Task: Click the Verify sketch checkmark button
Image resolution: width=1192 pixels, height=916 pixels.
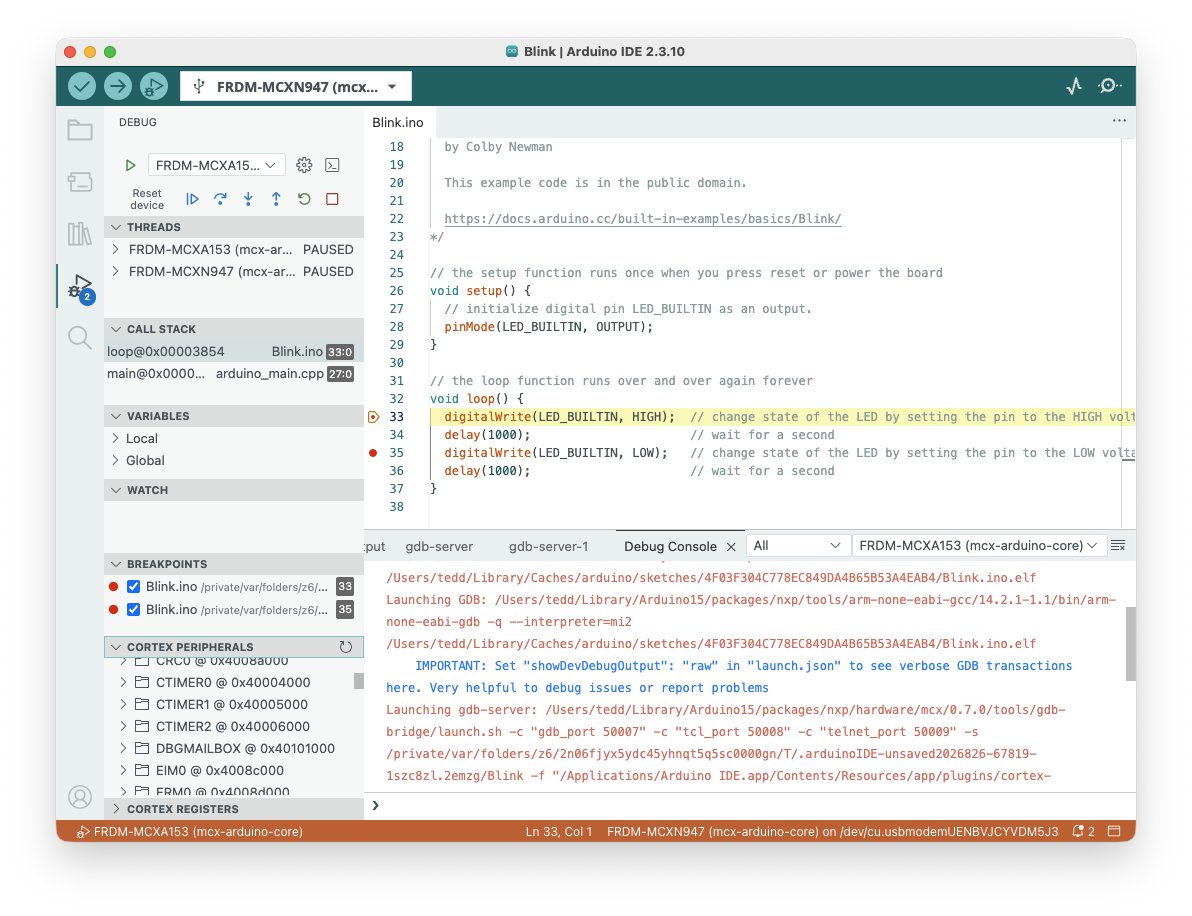Action: click(x=82, y=86)
